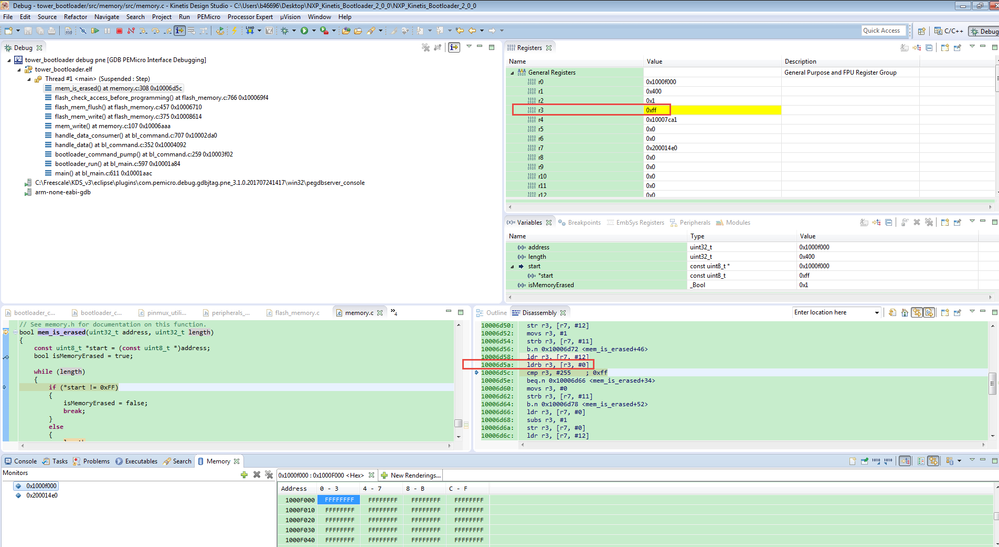Screen dimensions: 999x547
Task: Click the Debug launch bug icon
Action: (284, 31)
